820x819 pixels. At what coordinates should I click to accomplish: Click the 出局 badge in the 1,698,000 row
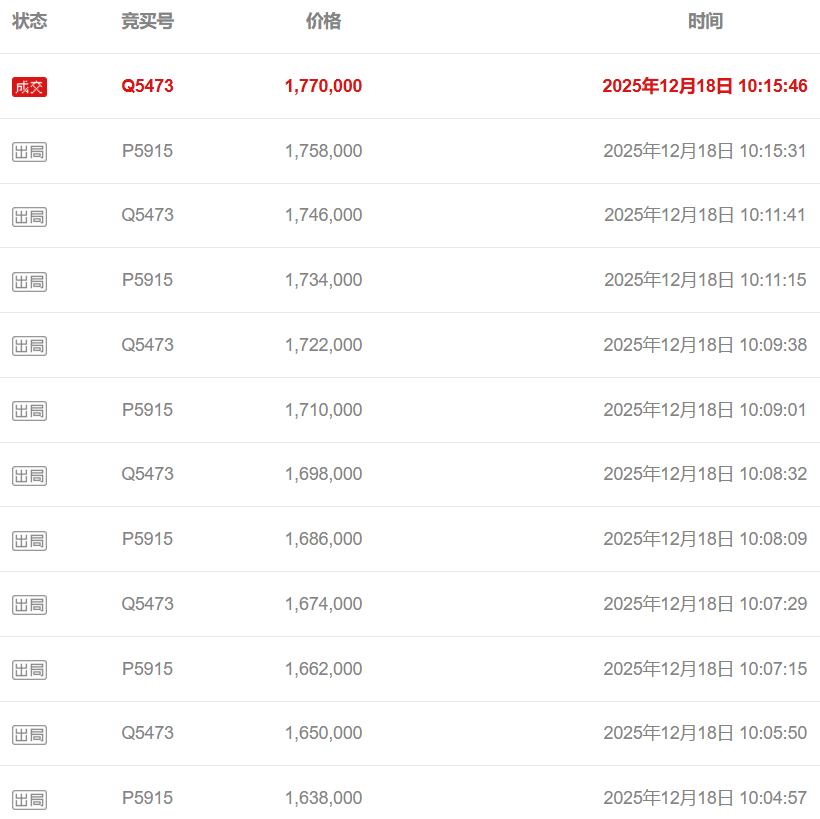click(x=29, y=476)
